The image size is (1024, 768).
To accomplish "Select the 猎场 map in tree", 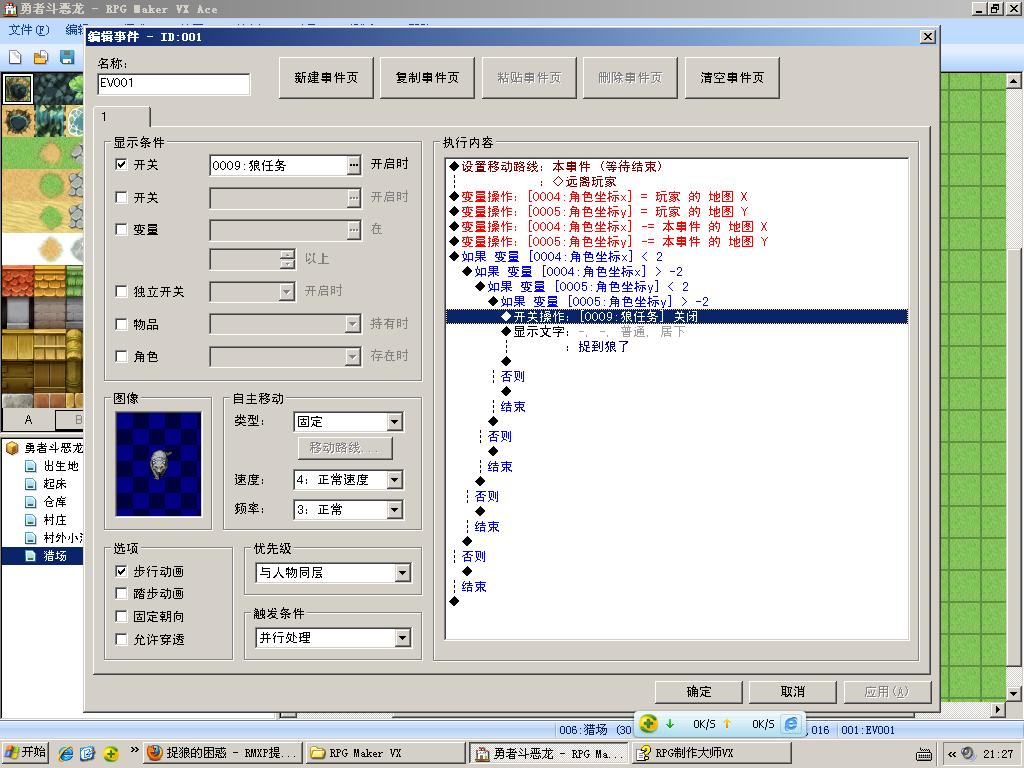I will click(55, 556).
